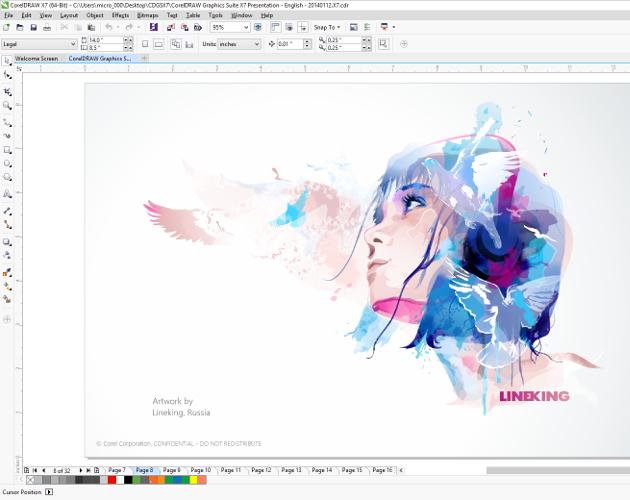This screenshot has width=630, height=500.
Task: Click the page width input field
Action: click(105, 40)
